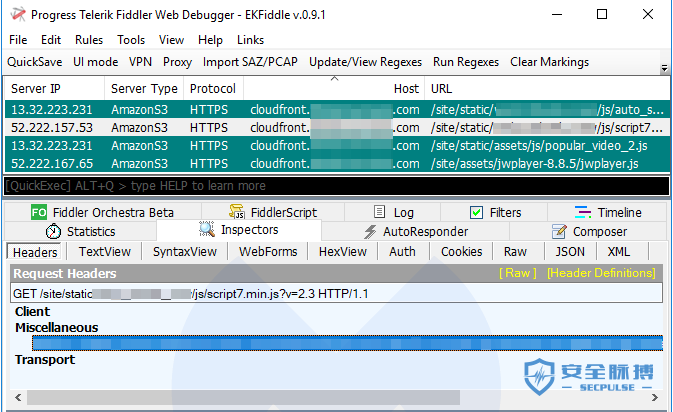Click the Timeline bars icon
The width and height of the screenshot is (673, 412).
point(582,212)
